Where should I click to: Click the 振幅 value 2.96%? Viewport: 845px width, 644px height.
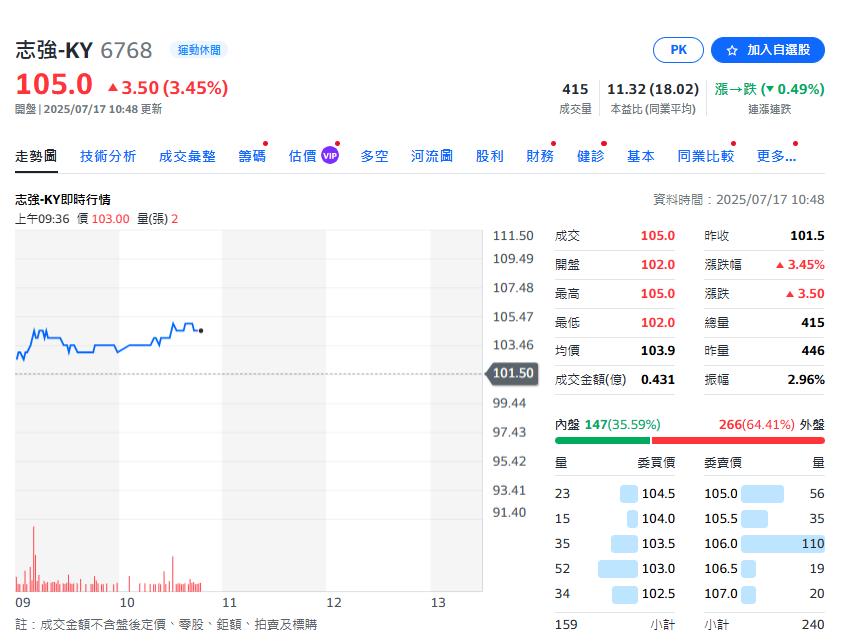[x=806, y=380]
